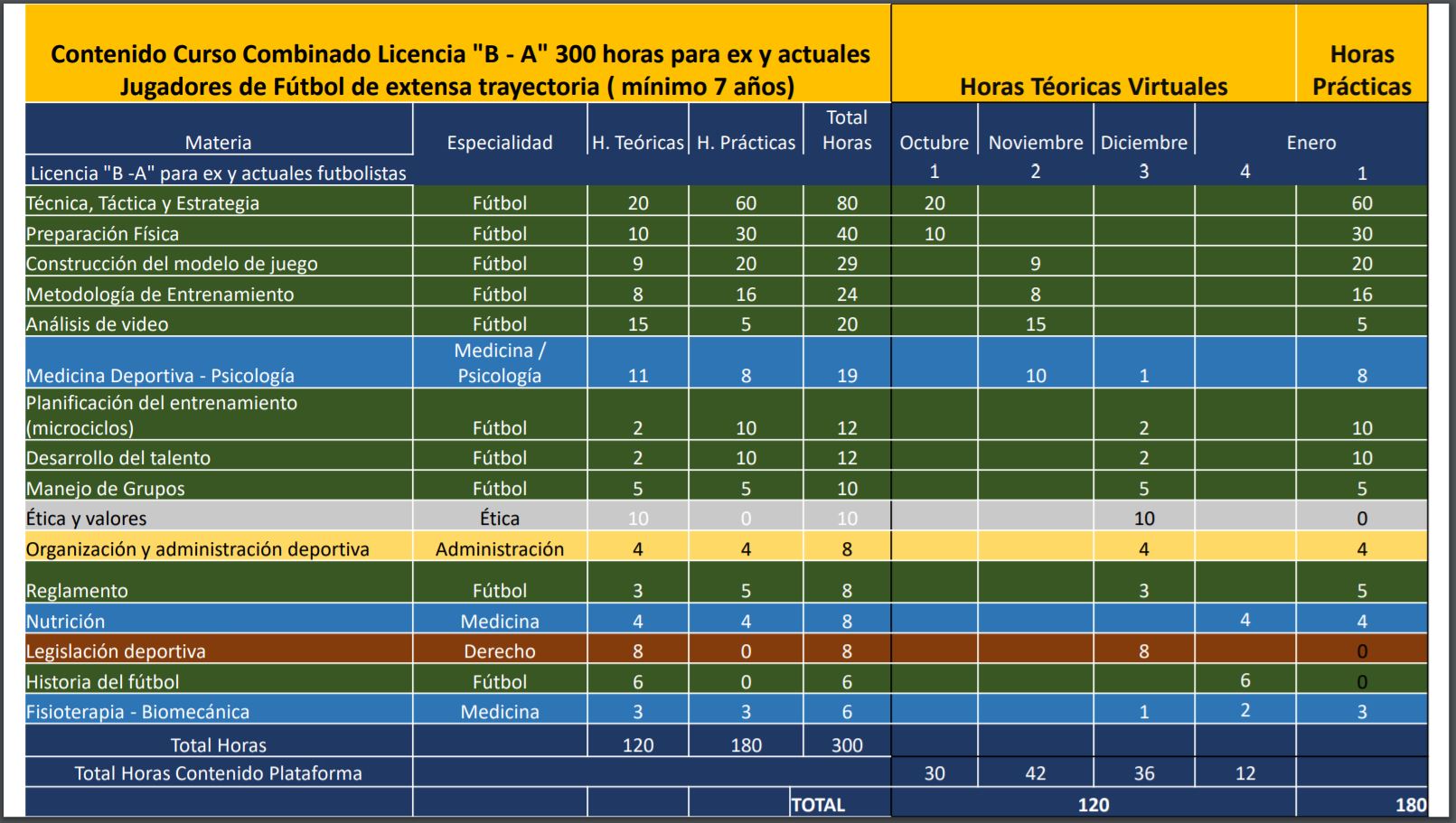This screenshot has height=823, width=1456.
Task: Select the 'Ética y valores' cell
Action: 219,516
